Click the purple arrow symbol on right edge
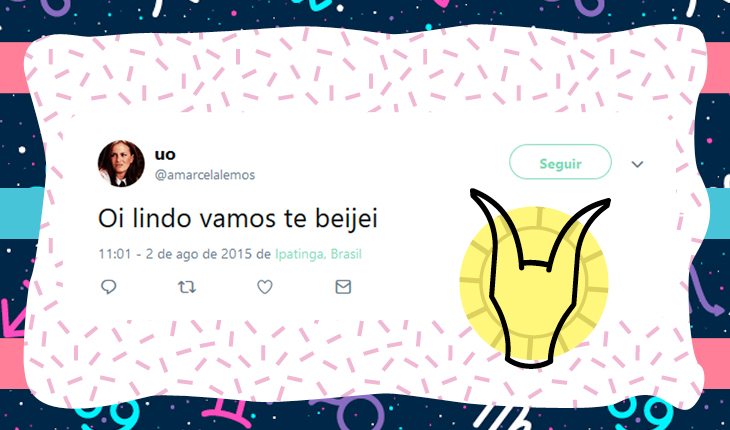This screenshot has height=430, width=730. (706, 291)
